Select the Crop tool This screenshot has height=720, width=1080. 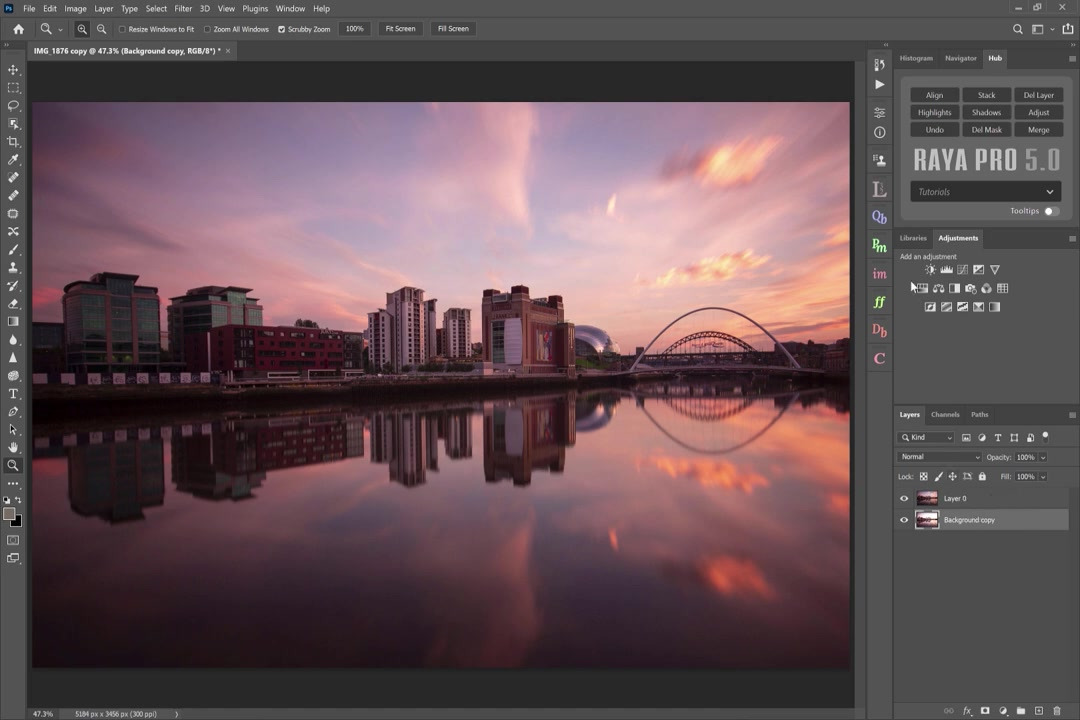[13, 142]
